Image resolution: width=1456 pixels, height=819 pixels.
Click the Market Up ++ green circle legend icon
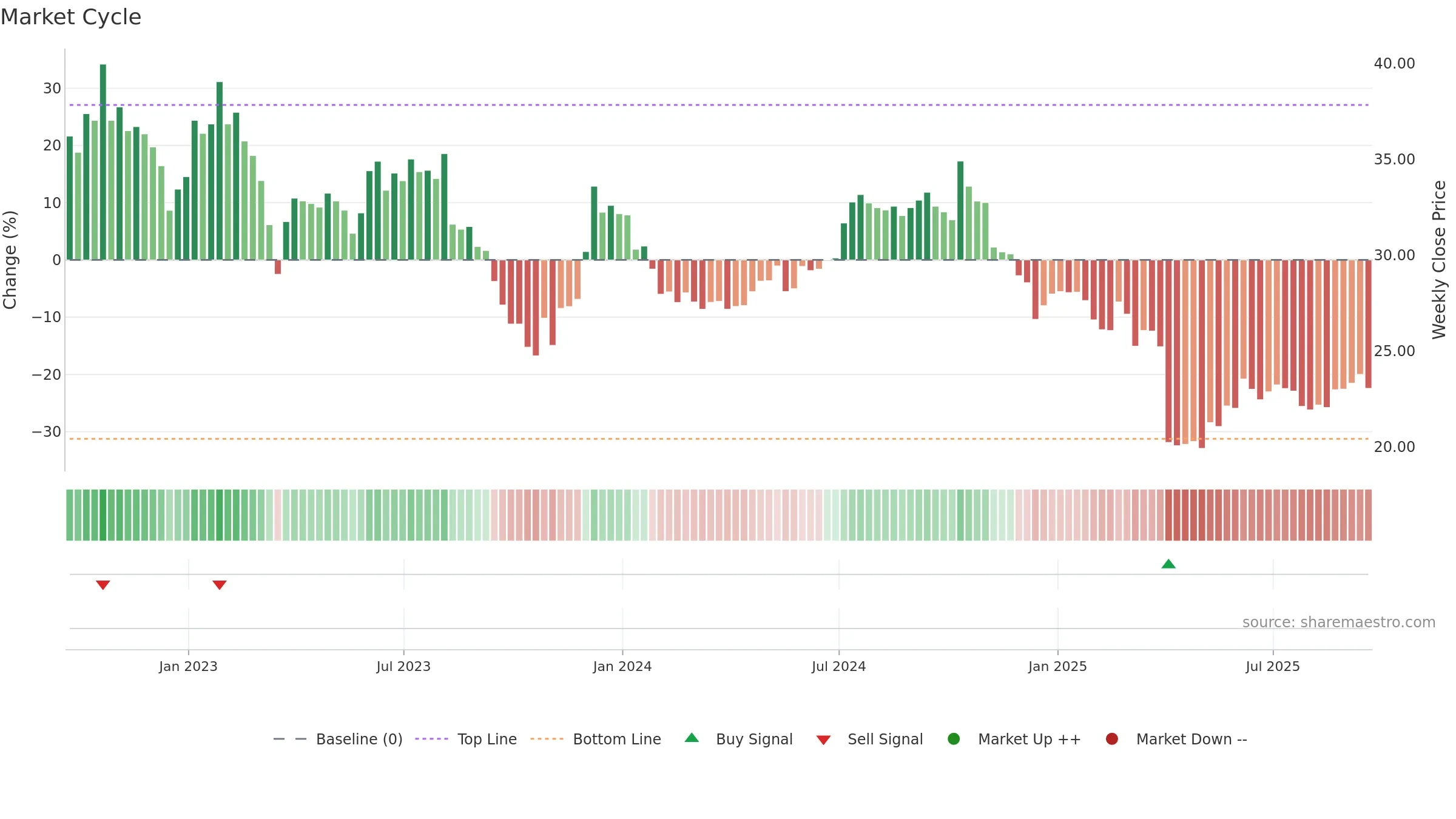(954, 739)
